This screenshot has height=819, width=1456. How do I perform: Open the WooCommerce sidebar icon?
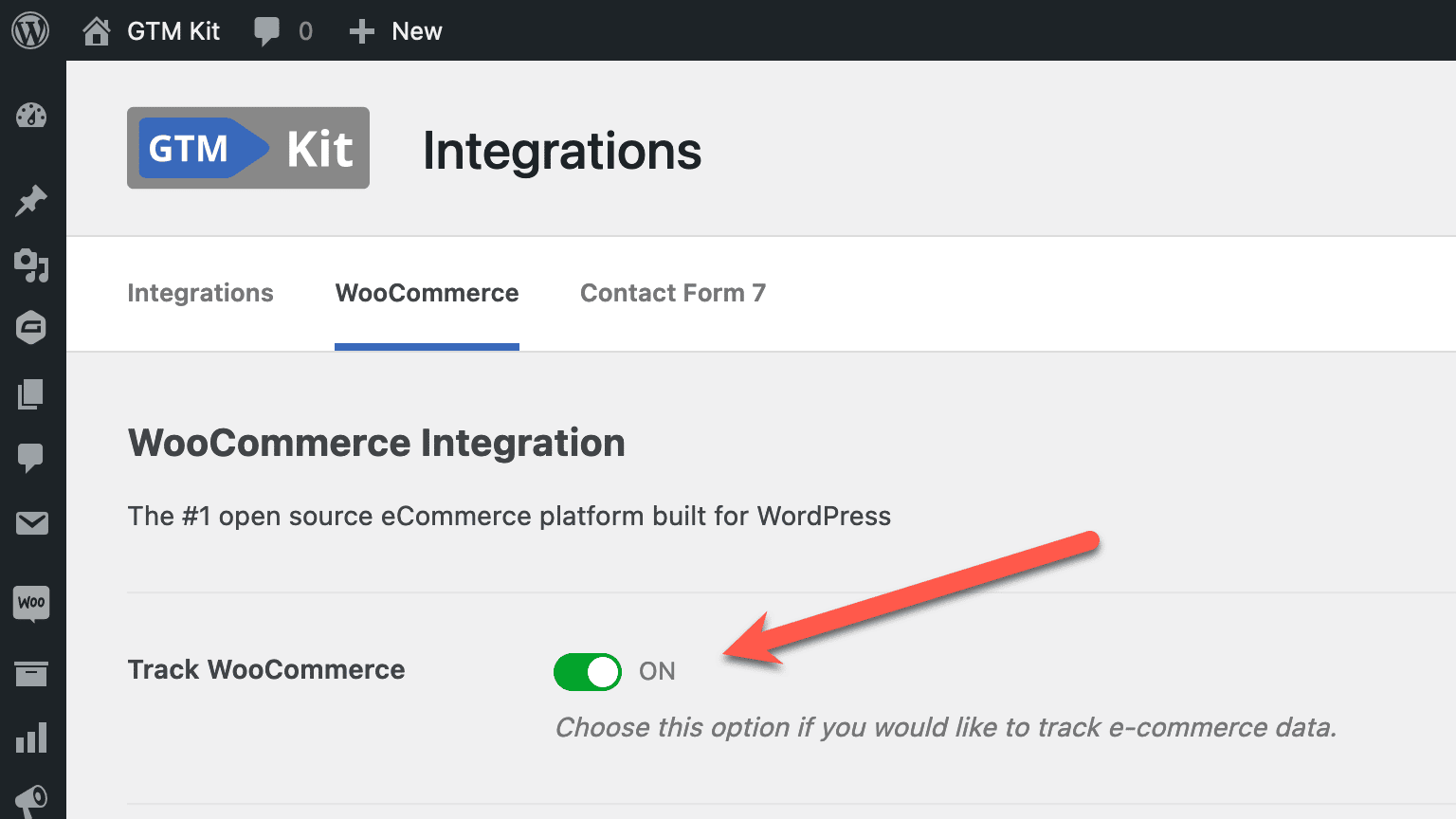[31, 603]
